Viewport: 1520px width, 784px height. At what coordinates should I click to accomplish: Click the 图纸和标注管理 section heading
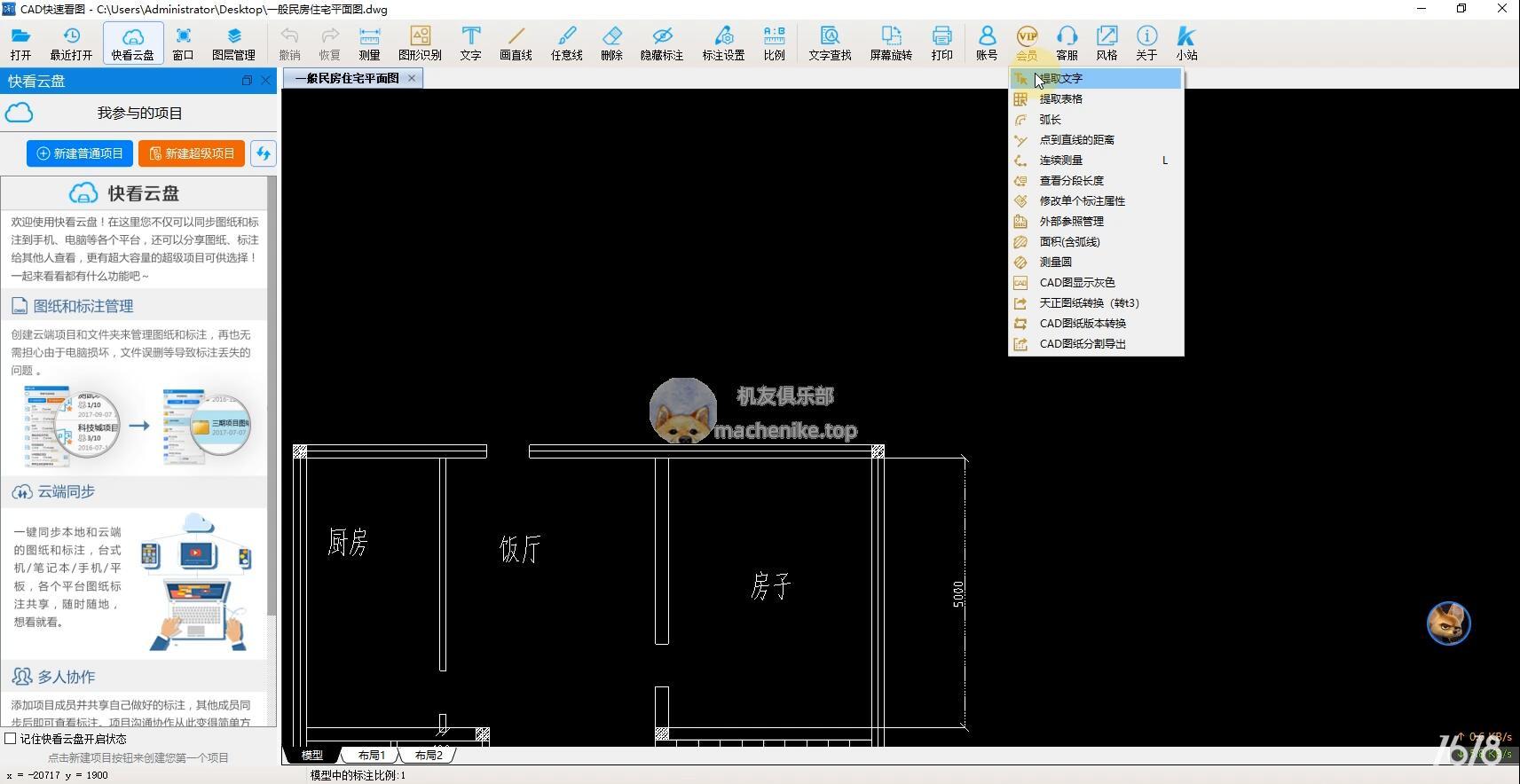83,306
